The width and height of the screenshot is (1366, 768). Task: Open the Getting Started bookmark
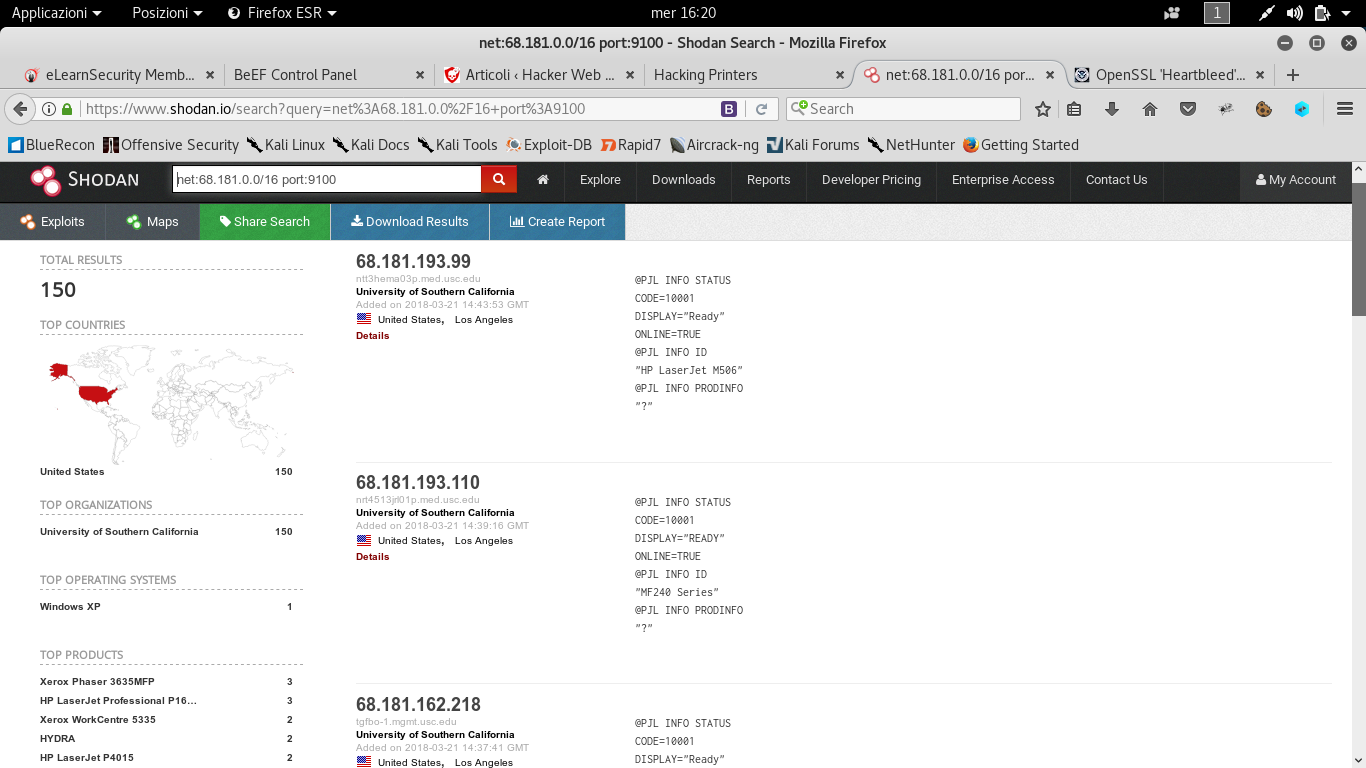[x=1021, y=145]
